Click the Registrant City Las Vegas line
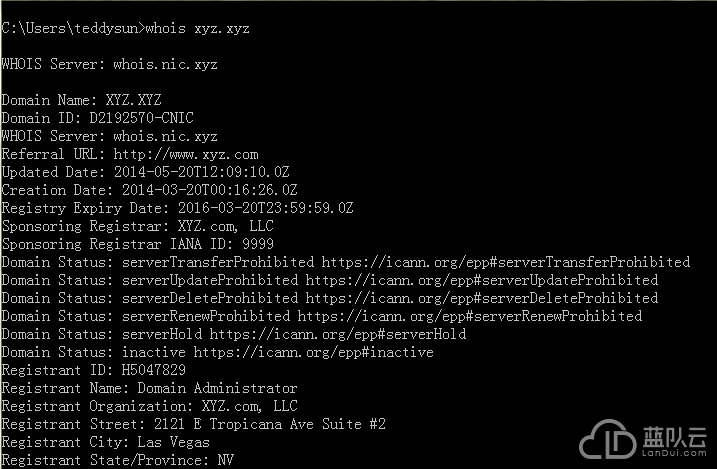Image resolution: width=717 pixels, height=469 pixels. (x=106, y=442)
